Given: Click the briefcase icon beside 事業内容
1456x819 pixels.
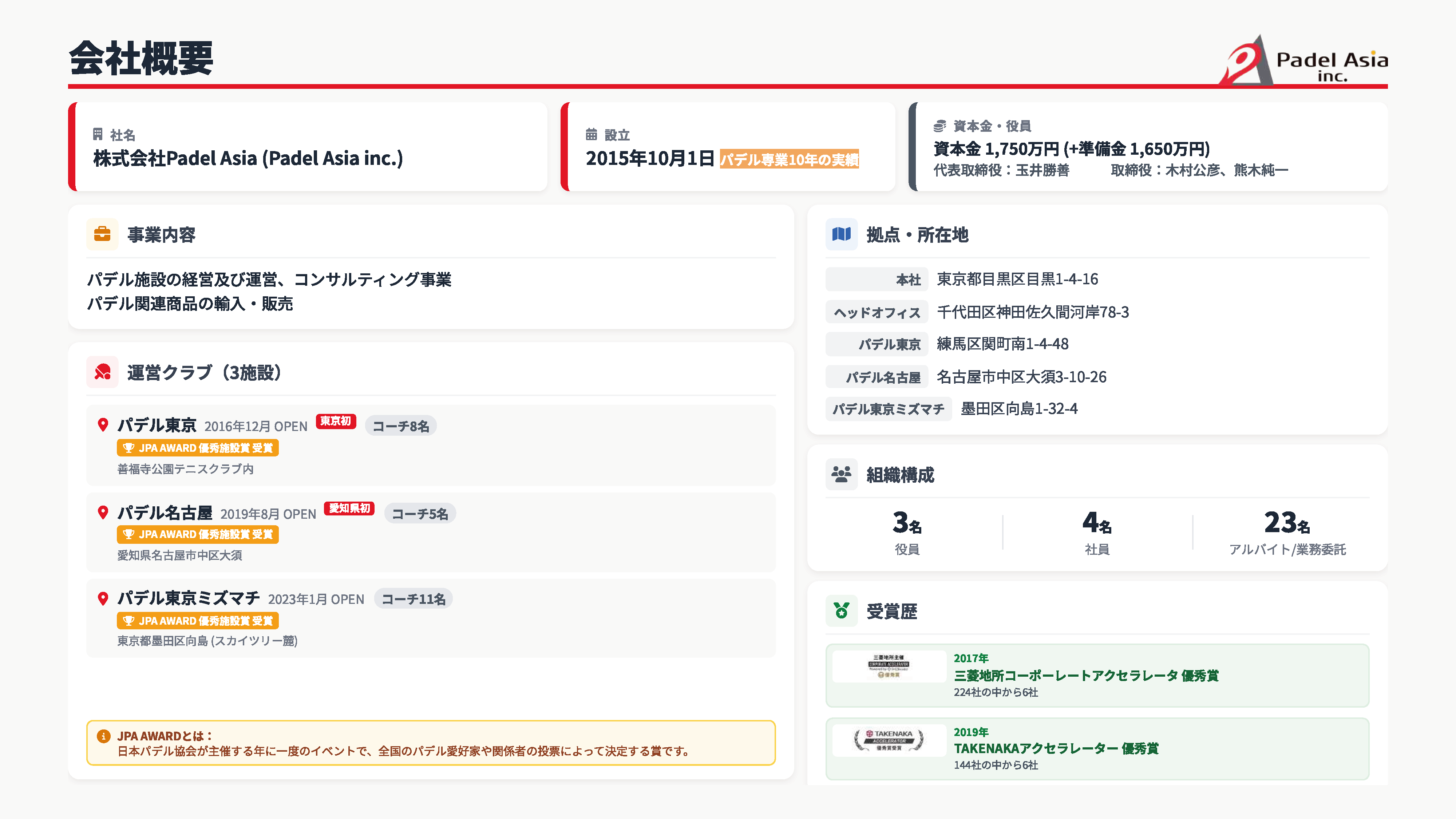Looking at the screenshot, I should coord(102,234).
